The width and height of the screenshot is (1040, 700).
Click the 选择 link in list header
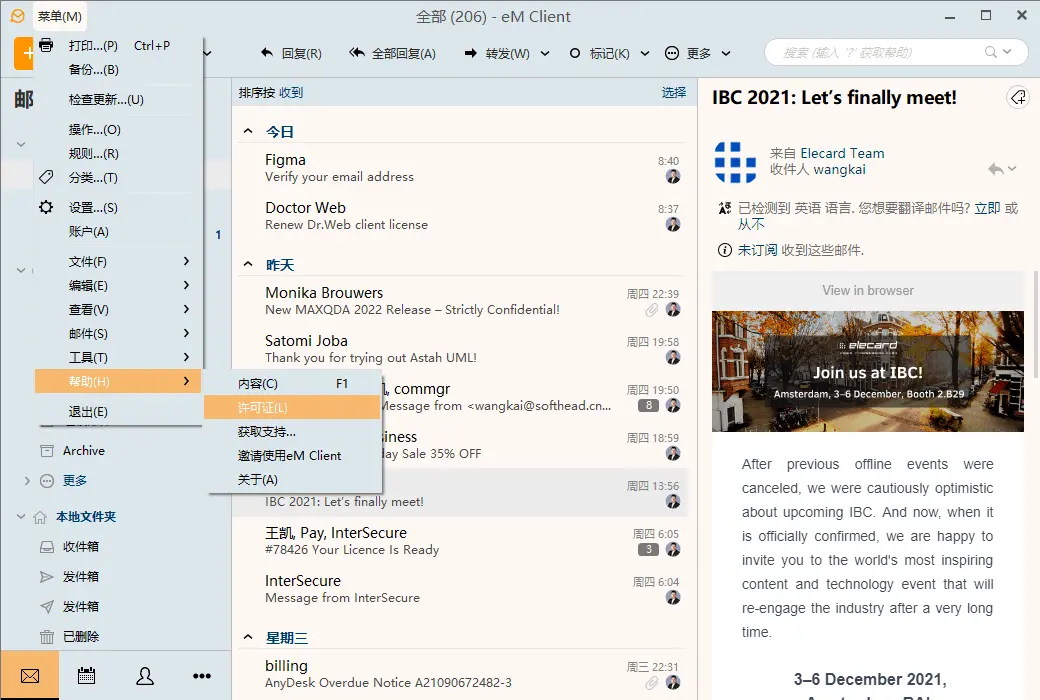pyautogui.click(x=674, y=92)
